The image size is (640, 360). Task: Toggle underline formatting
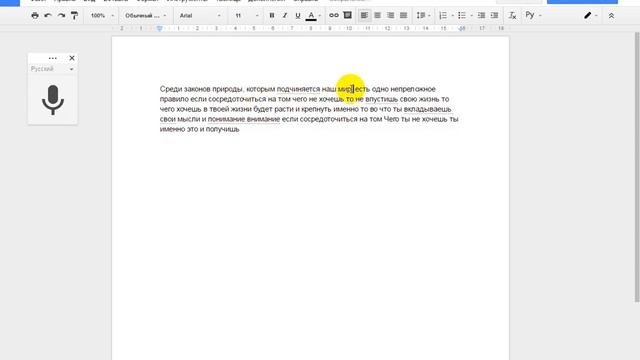pos(298,16)
